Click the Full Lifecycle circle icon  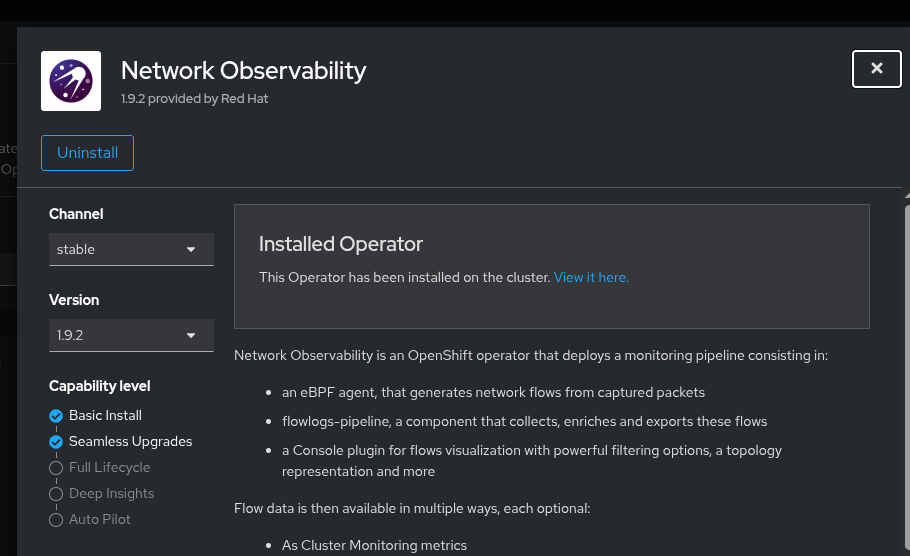coord(56,468)
